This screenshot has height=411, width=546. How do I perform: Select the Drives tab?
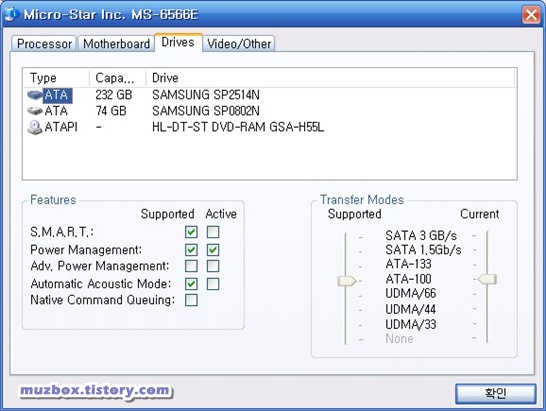tap(178, 42)
